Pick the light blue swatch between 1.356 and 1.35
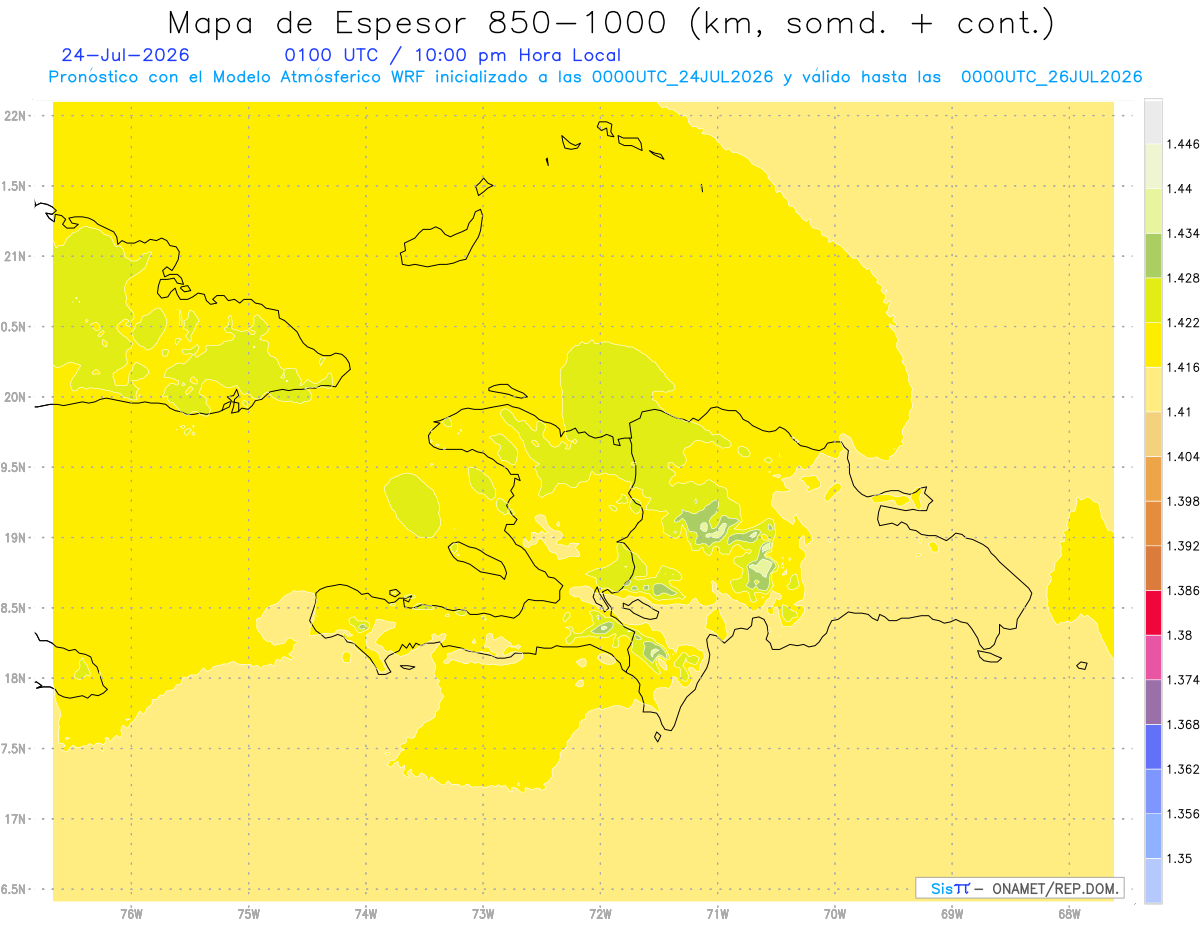 (1153, 835)
